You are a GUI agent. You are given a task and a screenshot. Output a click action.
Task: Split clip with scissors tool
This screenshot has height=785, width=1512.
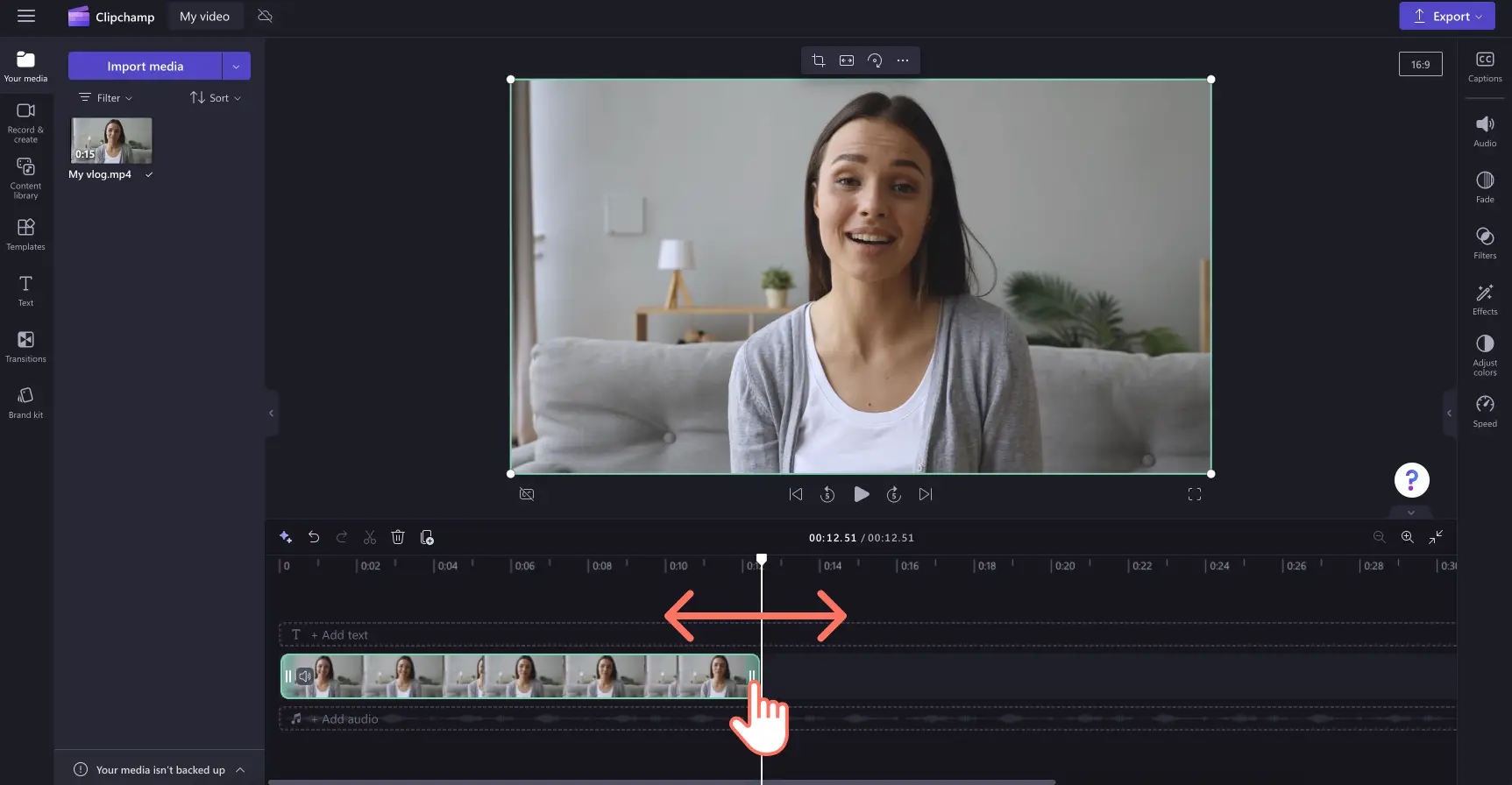370,537
